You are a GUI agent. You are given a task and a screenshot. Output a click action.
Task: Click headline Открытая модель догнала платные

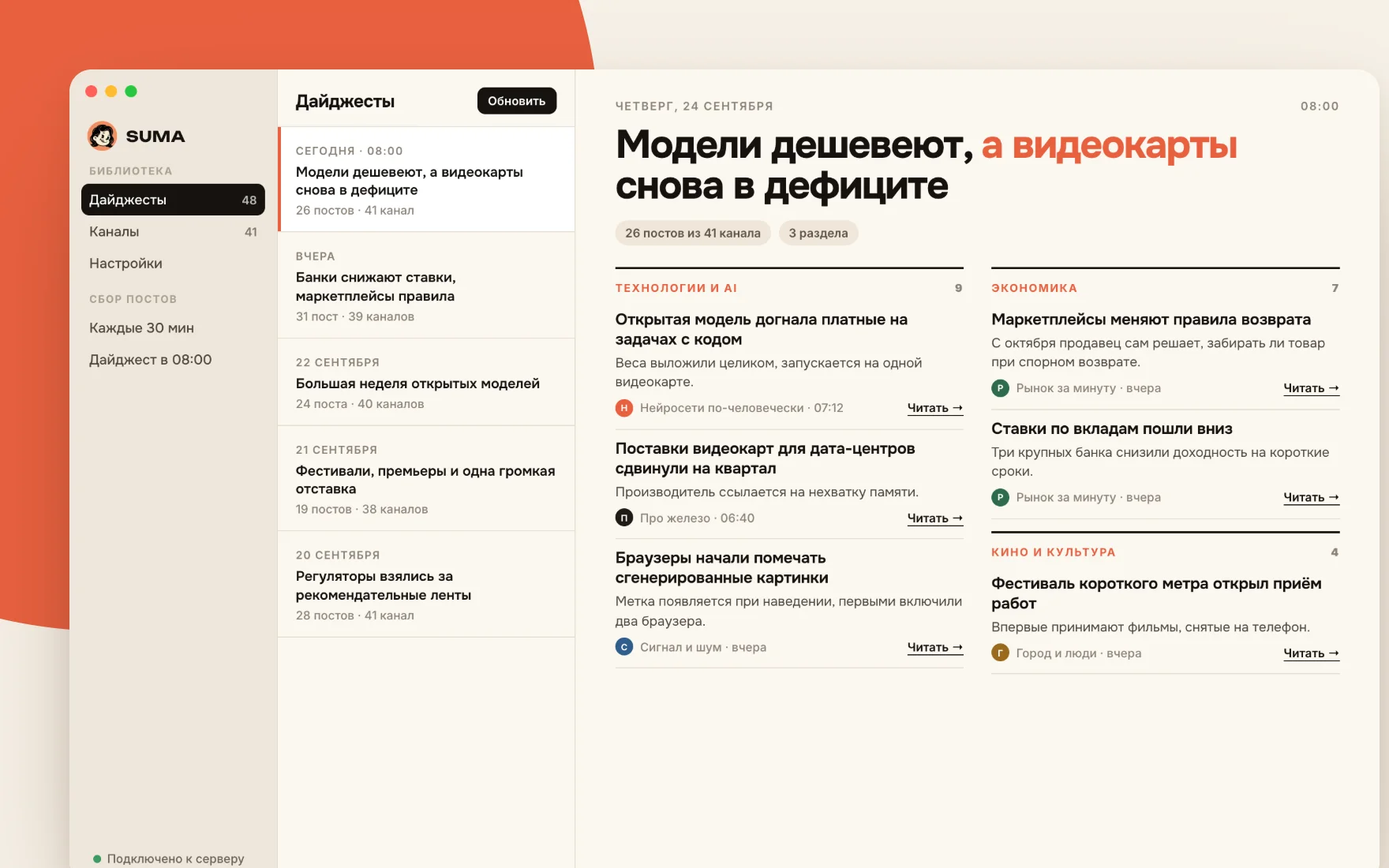762,329
